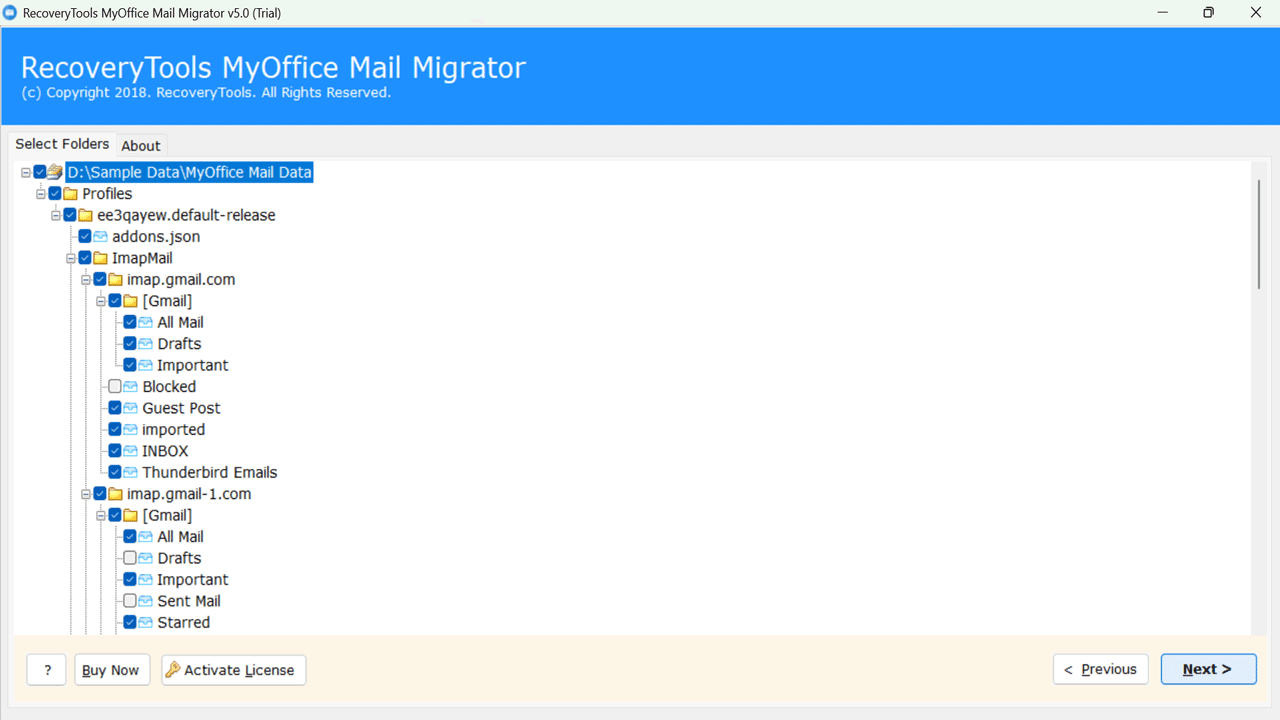
Task: Click the mail icon next to Thunderbird Emails
Action: point(130,472)
